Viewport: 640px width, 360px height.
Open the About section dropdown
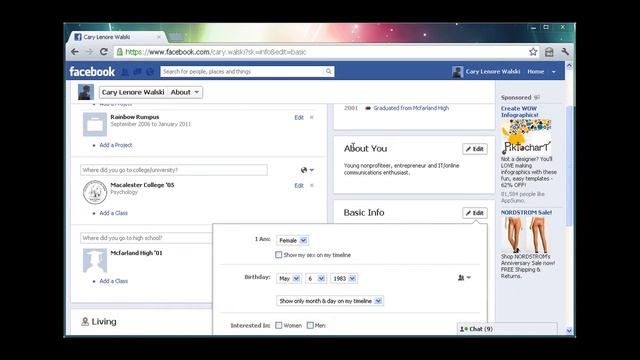point(185,92)
